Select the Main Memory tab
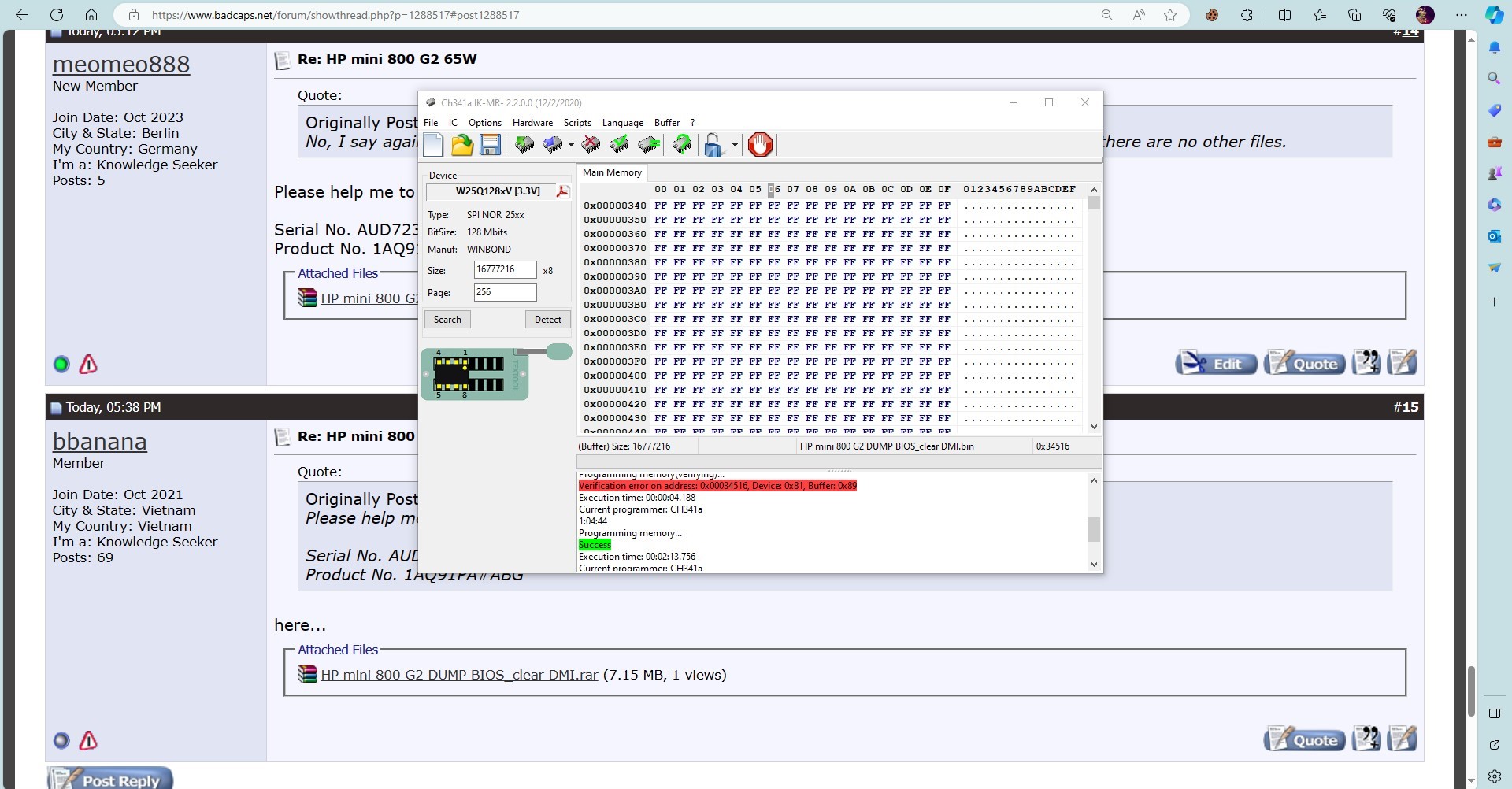This screenshot has width=1512, height=789. click(612, 172)
